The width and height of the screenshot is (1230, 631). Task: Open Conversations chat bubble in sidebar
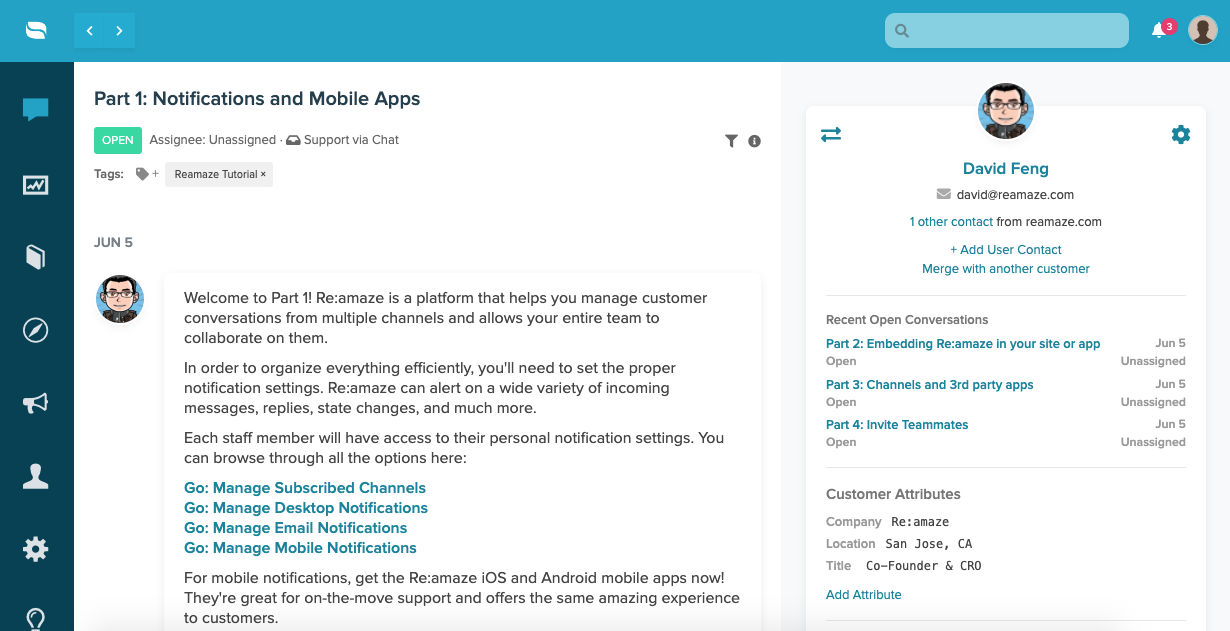pyautogui.click(x=36, y=110)
